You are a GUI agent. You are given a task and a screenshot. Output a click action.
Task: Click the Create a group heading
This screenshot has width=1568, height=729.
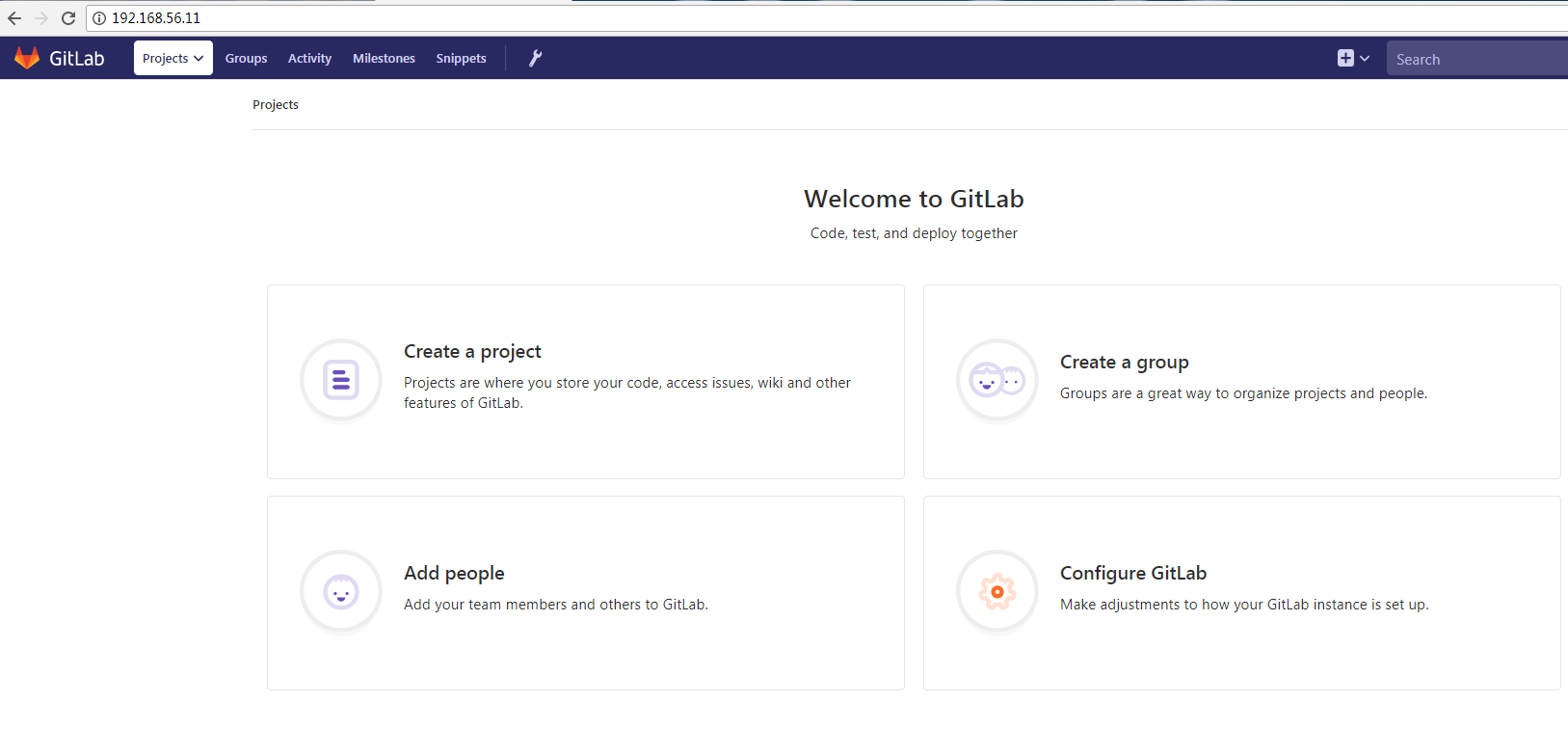pos(1125,362)
